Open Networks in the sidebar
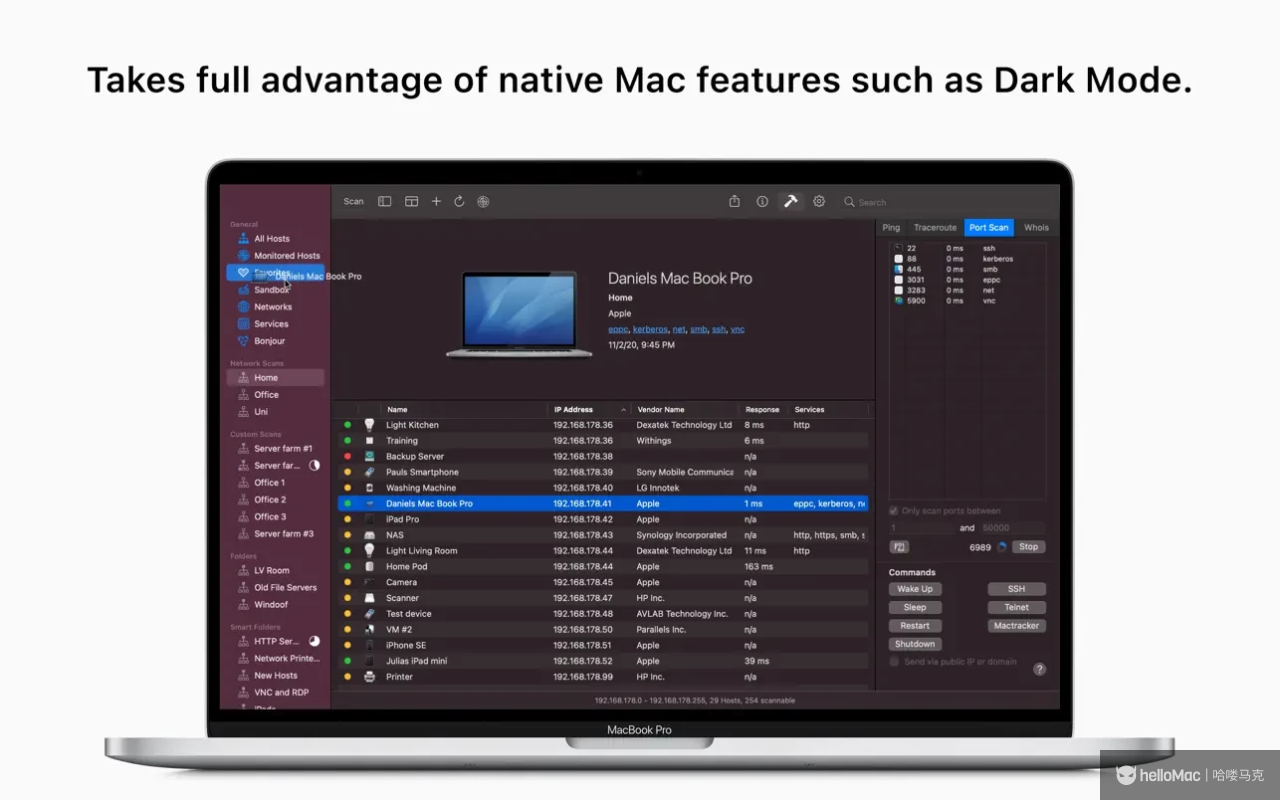Viewport: 1280px width, 800px height. [x=275, y=307]
